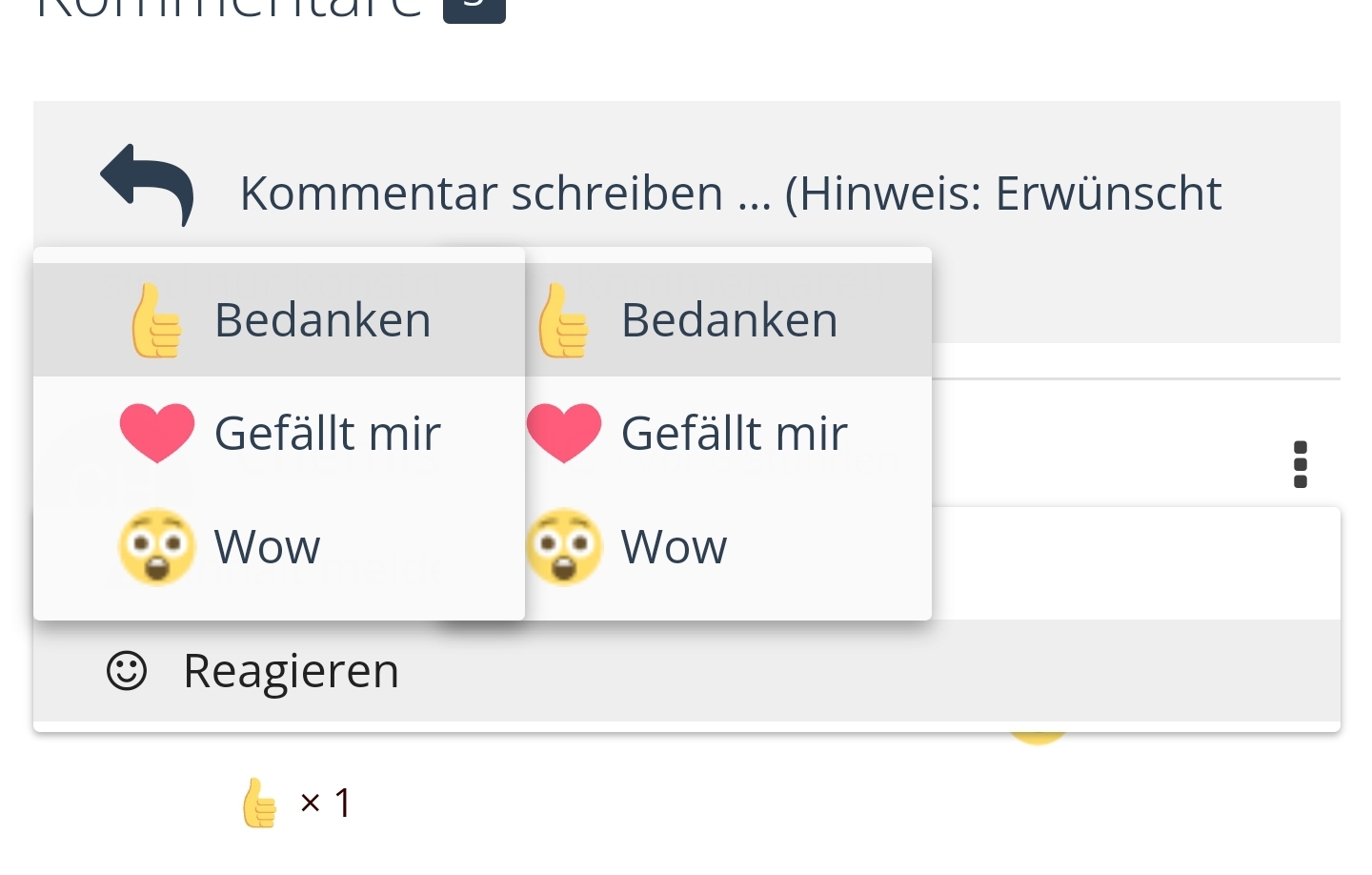Pick 'Wow' text in left reaction menu

point(267,547)
